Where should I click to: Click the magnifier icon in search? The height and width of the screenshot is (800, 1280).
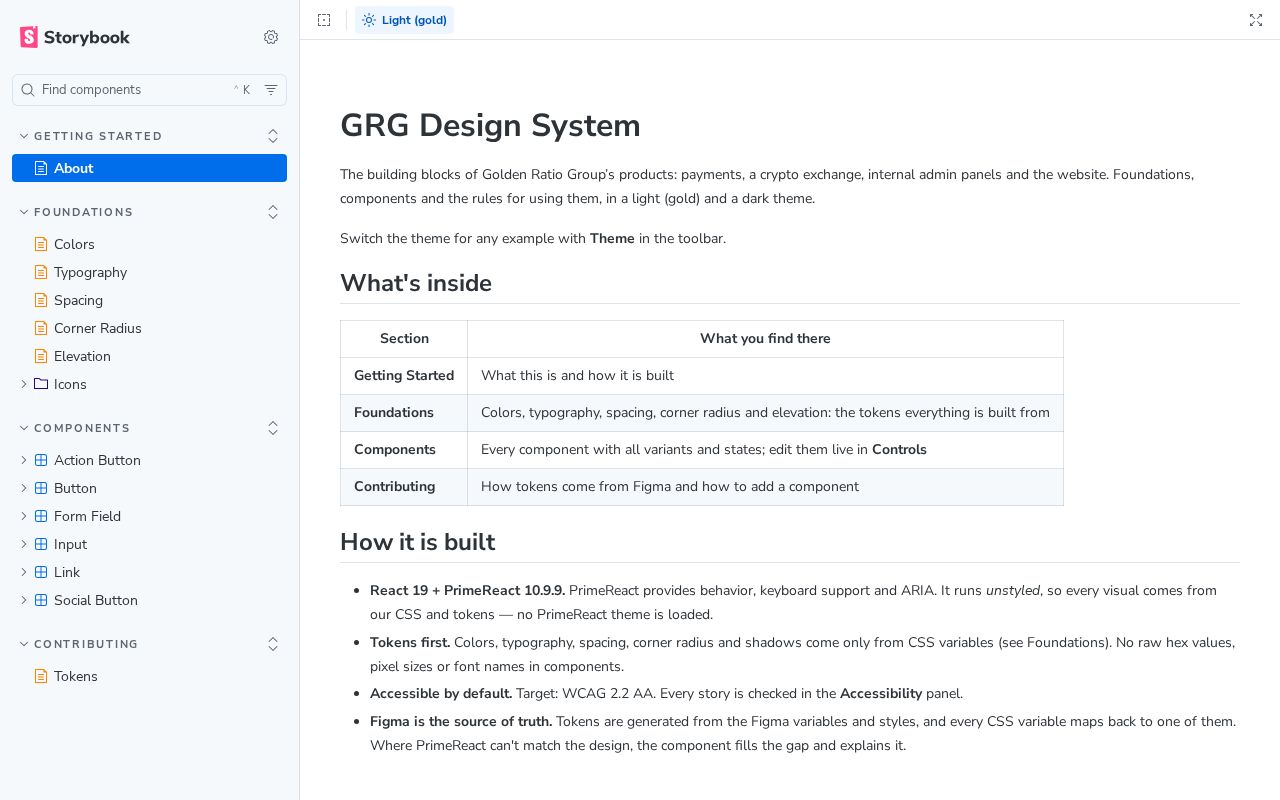tap(28, 90)
